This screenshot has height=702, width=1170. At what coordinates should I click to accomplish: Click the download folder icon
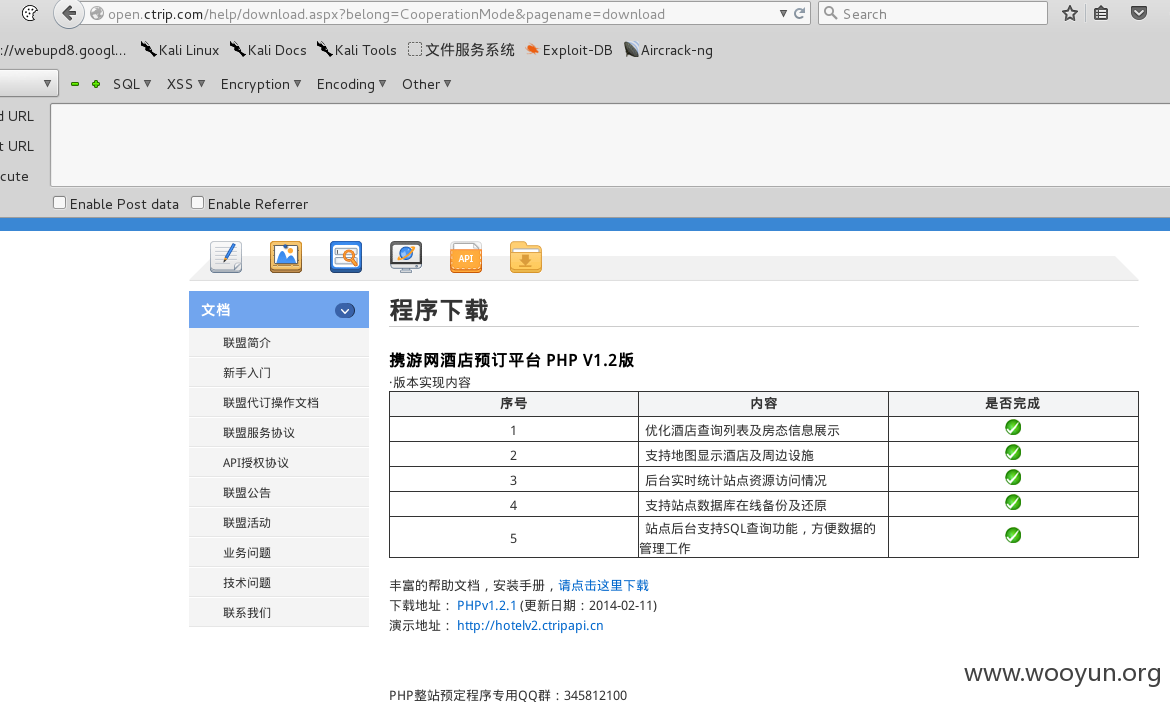coord(526,257)
